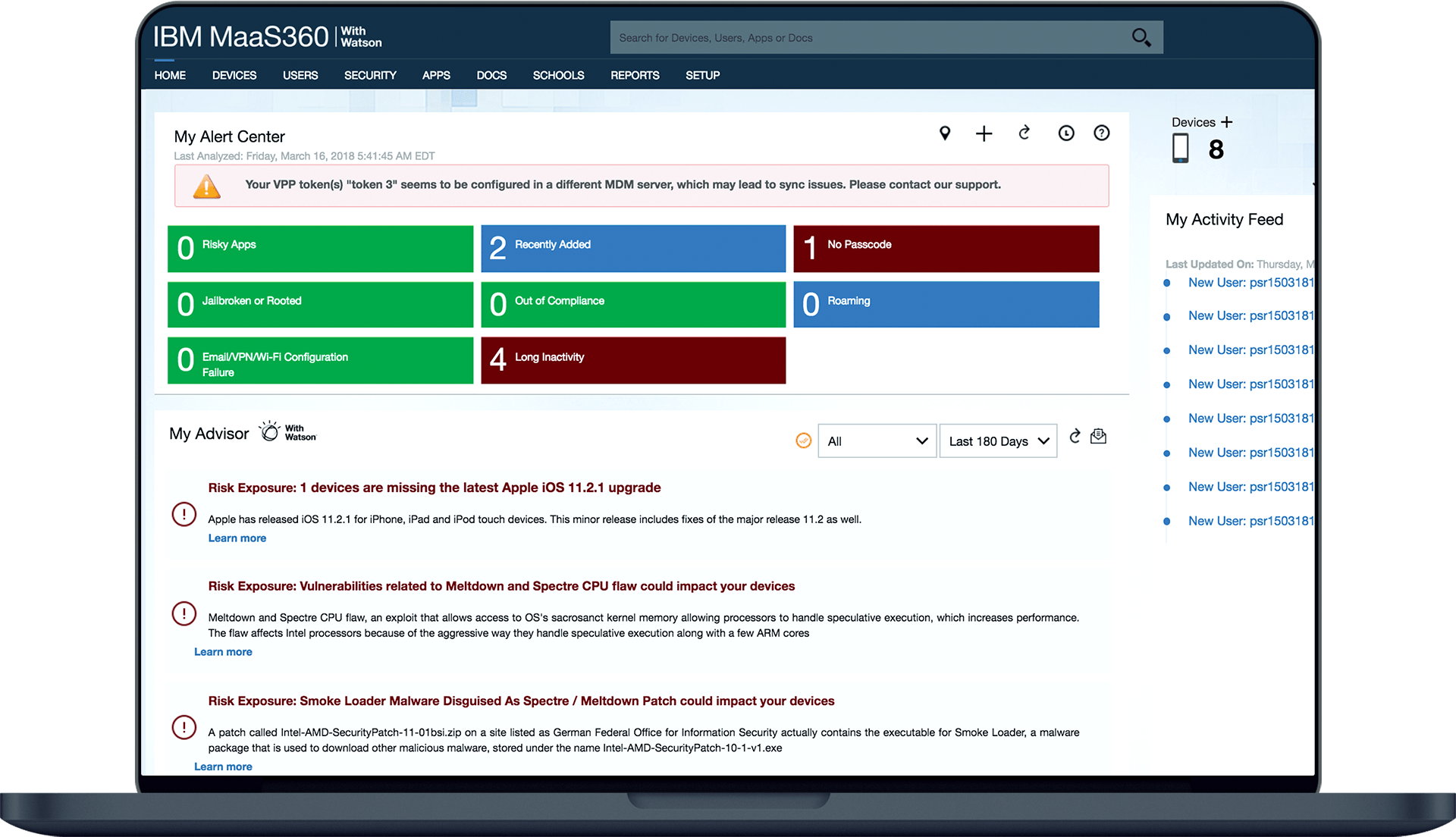Click the orange advisor status circle icon

pos(804,440)
